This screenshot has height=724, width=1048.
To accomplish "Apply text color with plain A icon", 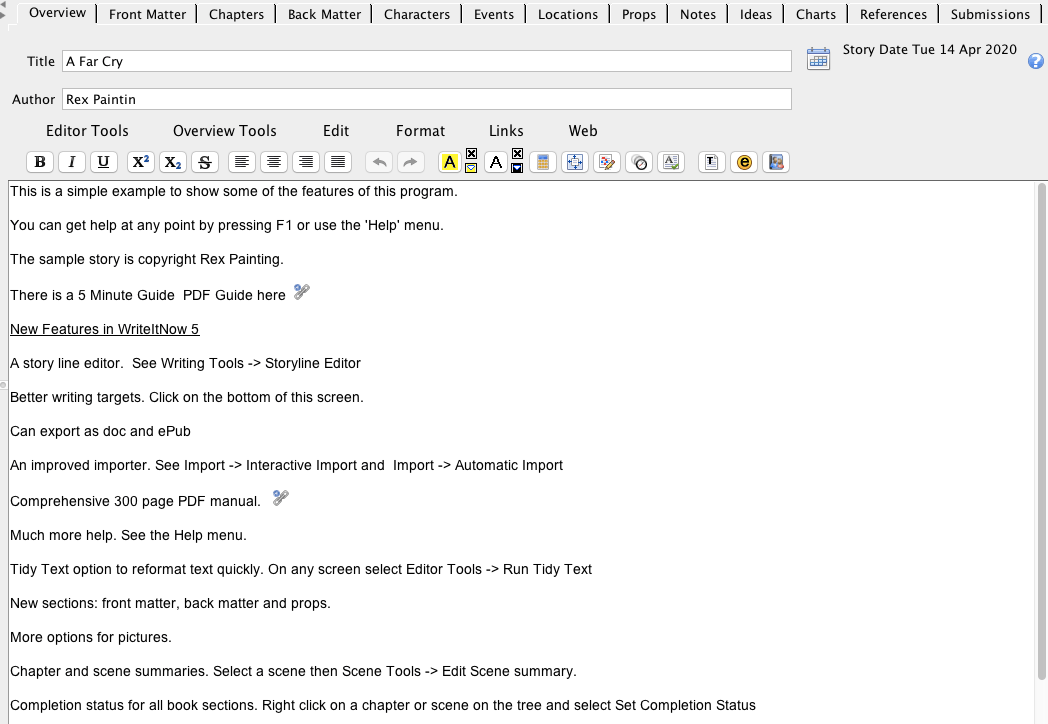I will pos(495,162).
